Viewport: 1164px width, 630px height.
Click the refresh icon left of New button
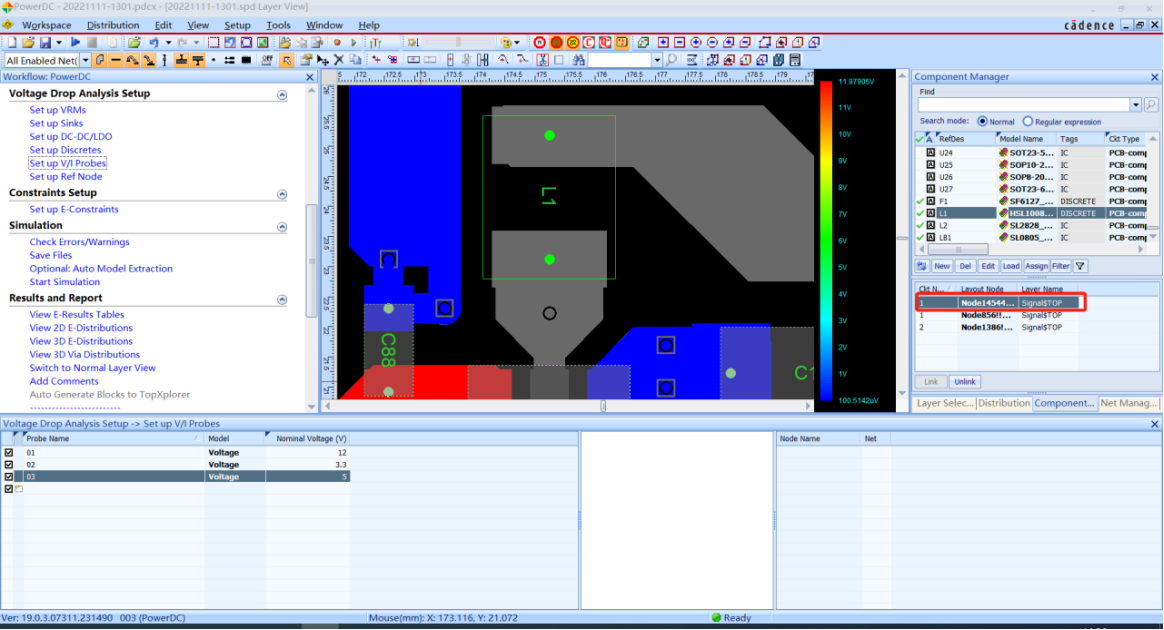pos(922,266)
